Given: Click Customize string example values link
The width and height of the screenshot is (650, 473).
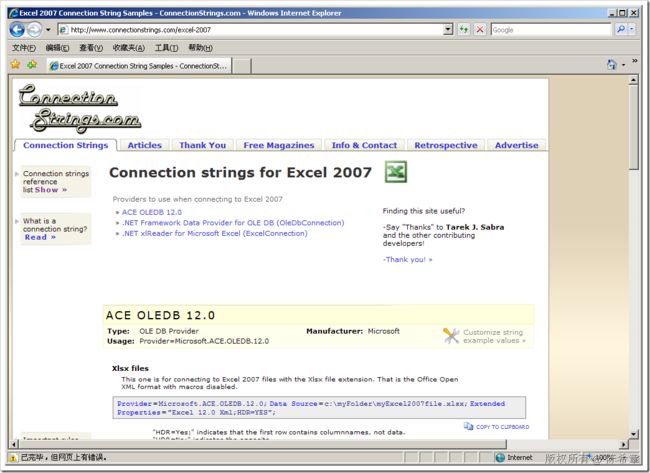Looking at the screenshot, I should tap(494, 336).
